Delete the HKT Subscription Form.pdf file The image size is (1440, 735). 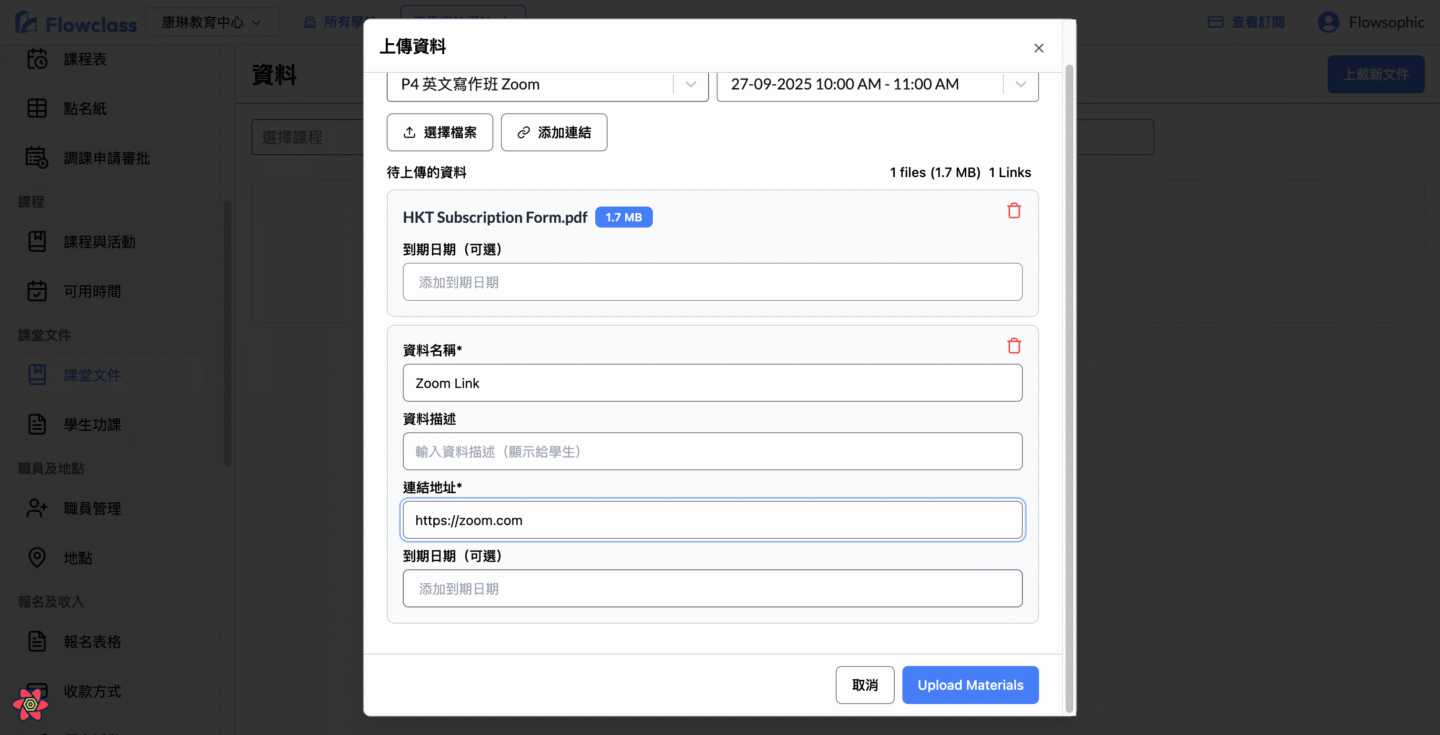(1014, 211)
